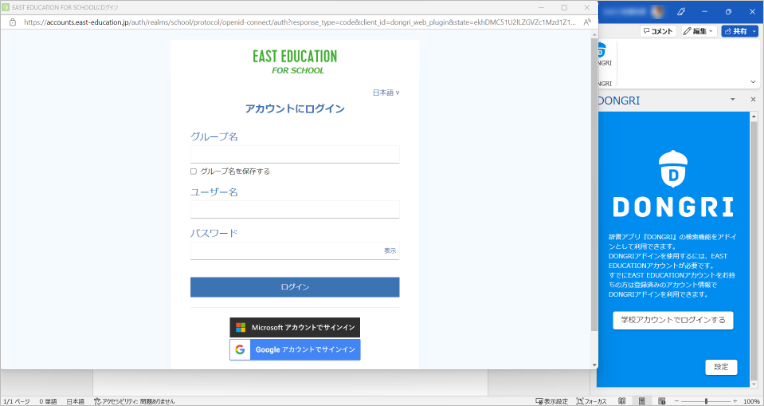Image resolution: width=764 pixels, height=406 pixels.
Task: Sign in with Microsoft アカウント
Action: (295, 328)
